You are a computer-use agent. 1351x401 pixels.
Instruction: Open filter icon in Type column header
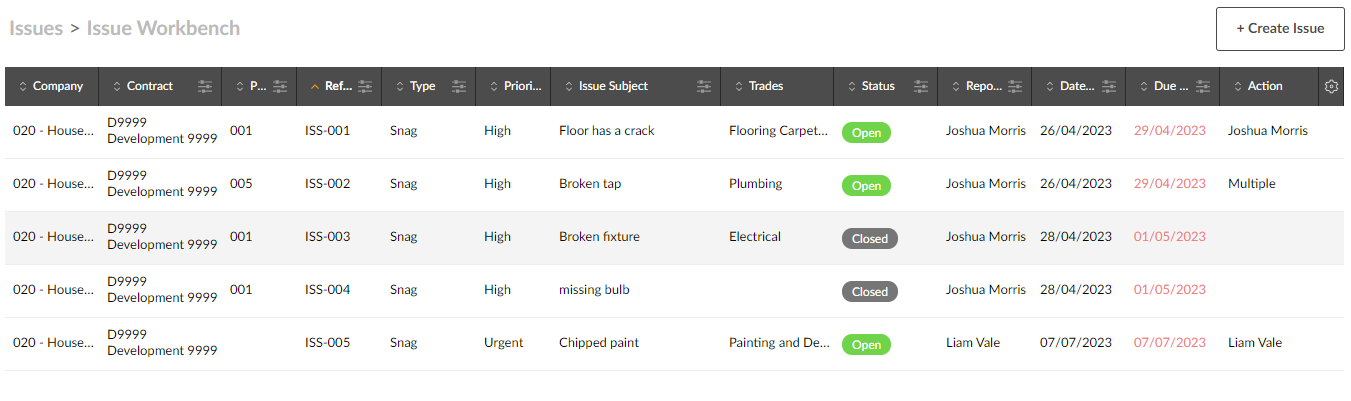[459, 86]
